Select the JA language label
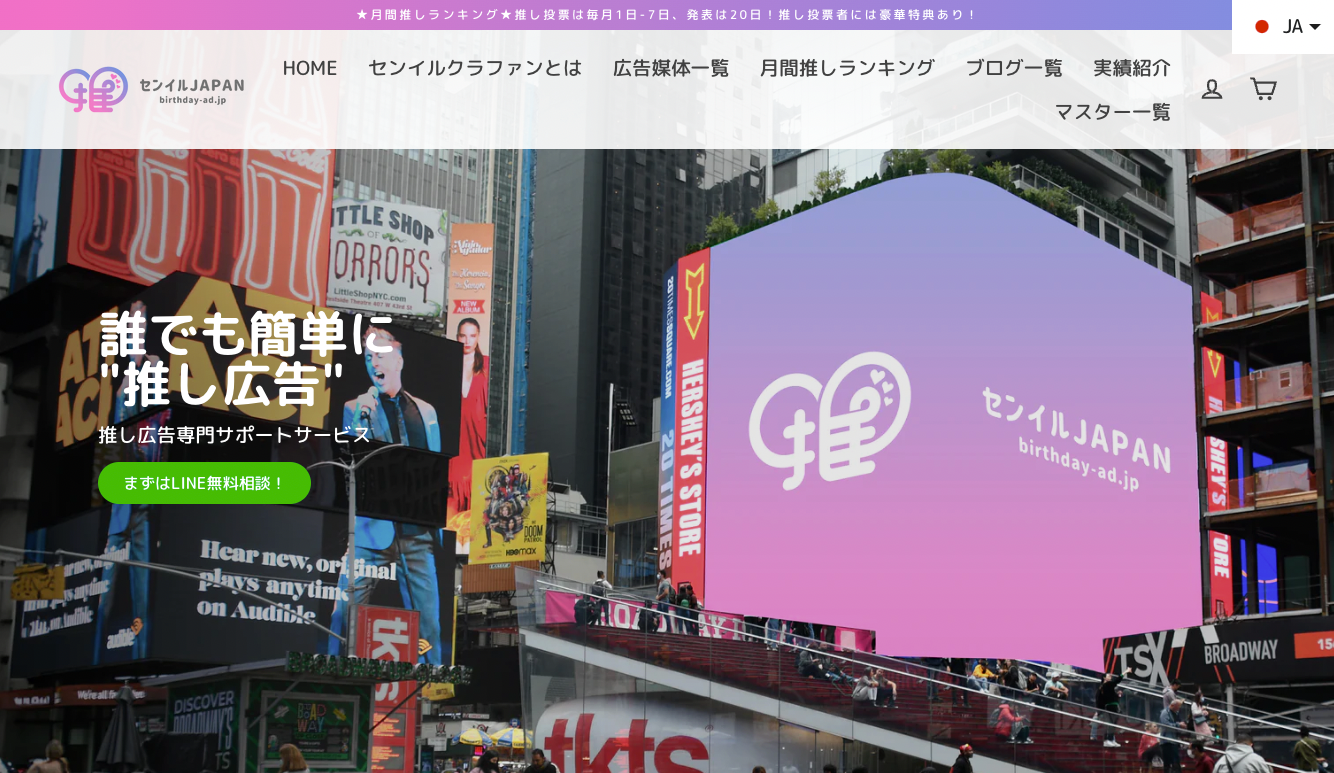Screen dimensions: 1334x773 1292,27
